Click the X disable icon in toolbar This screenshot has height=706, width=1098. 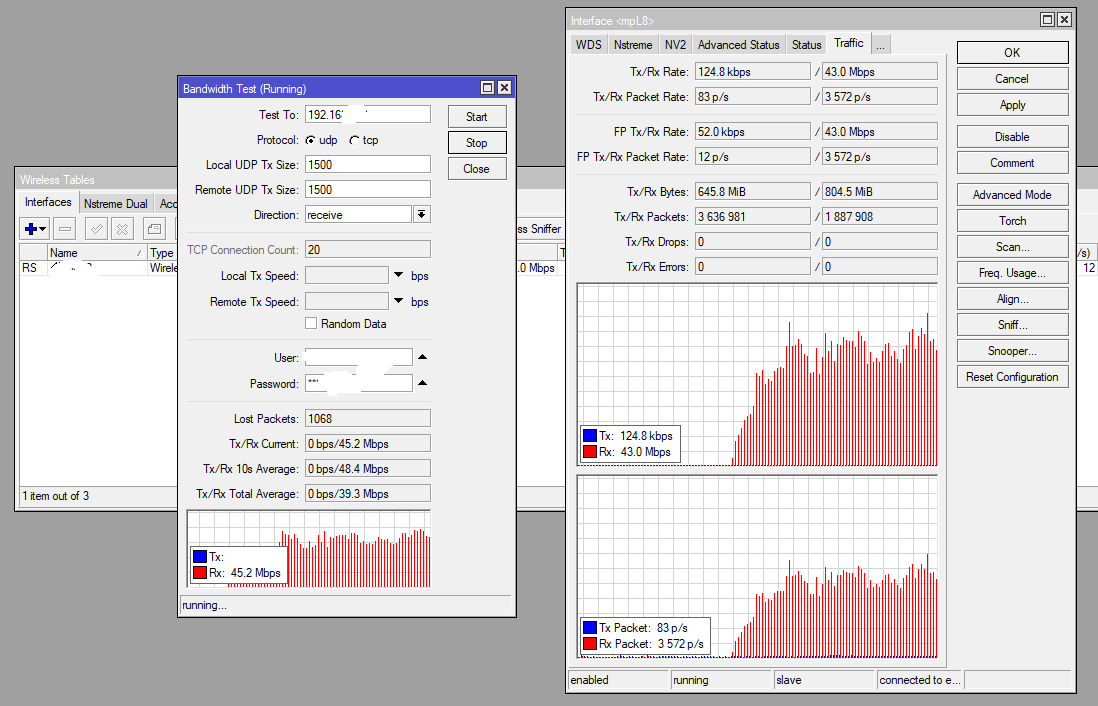pyautogui.click(x=122, y=229)
